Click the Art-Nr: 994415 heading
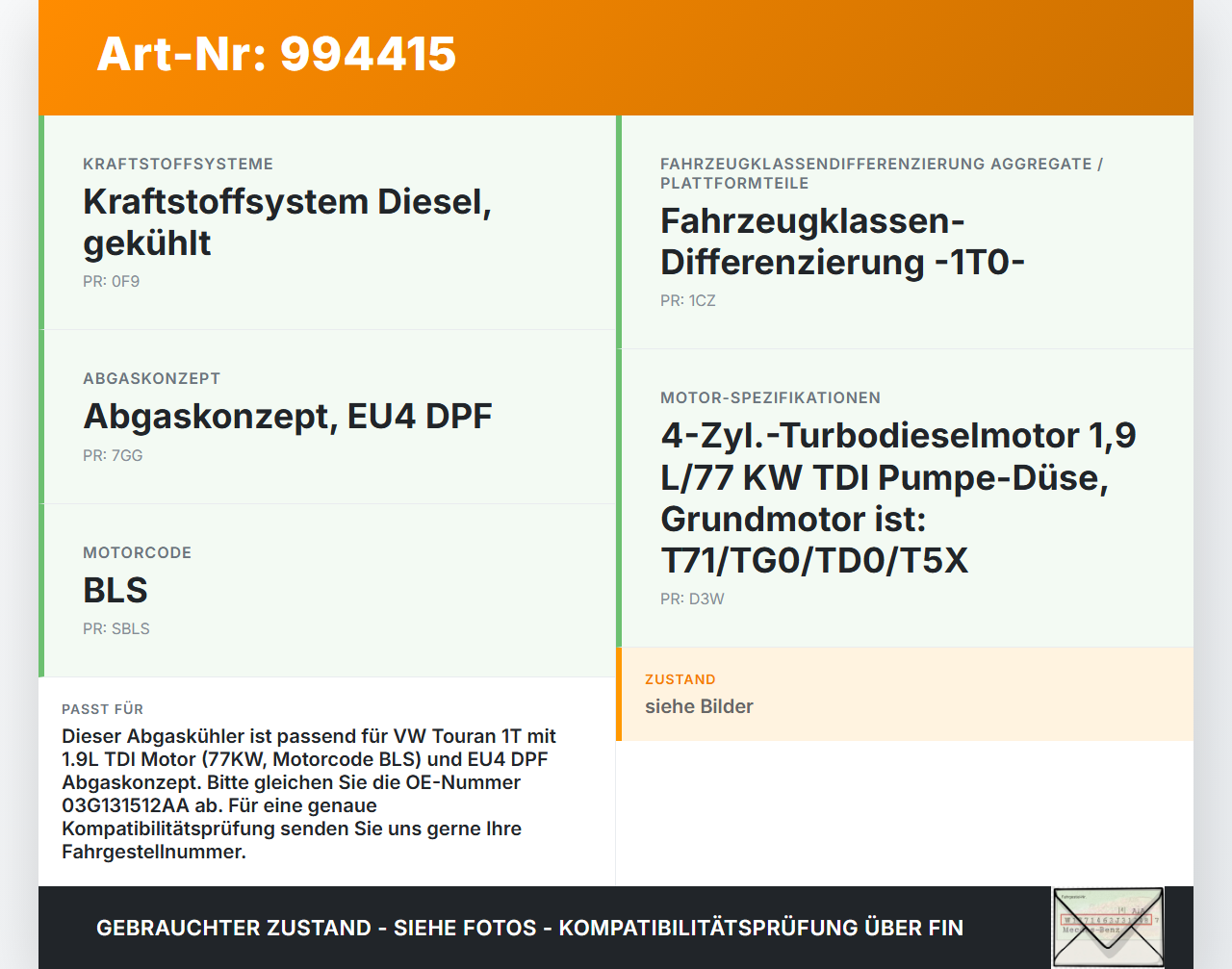This screenshot has width=1232, height=969. 276,54
